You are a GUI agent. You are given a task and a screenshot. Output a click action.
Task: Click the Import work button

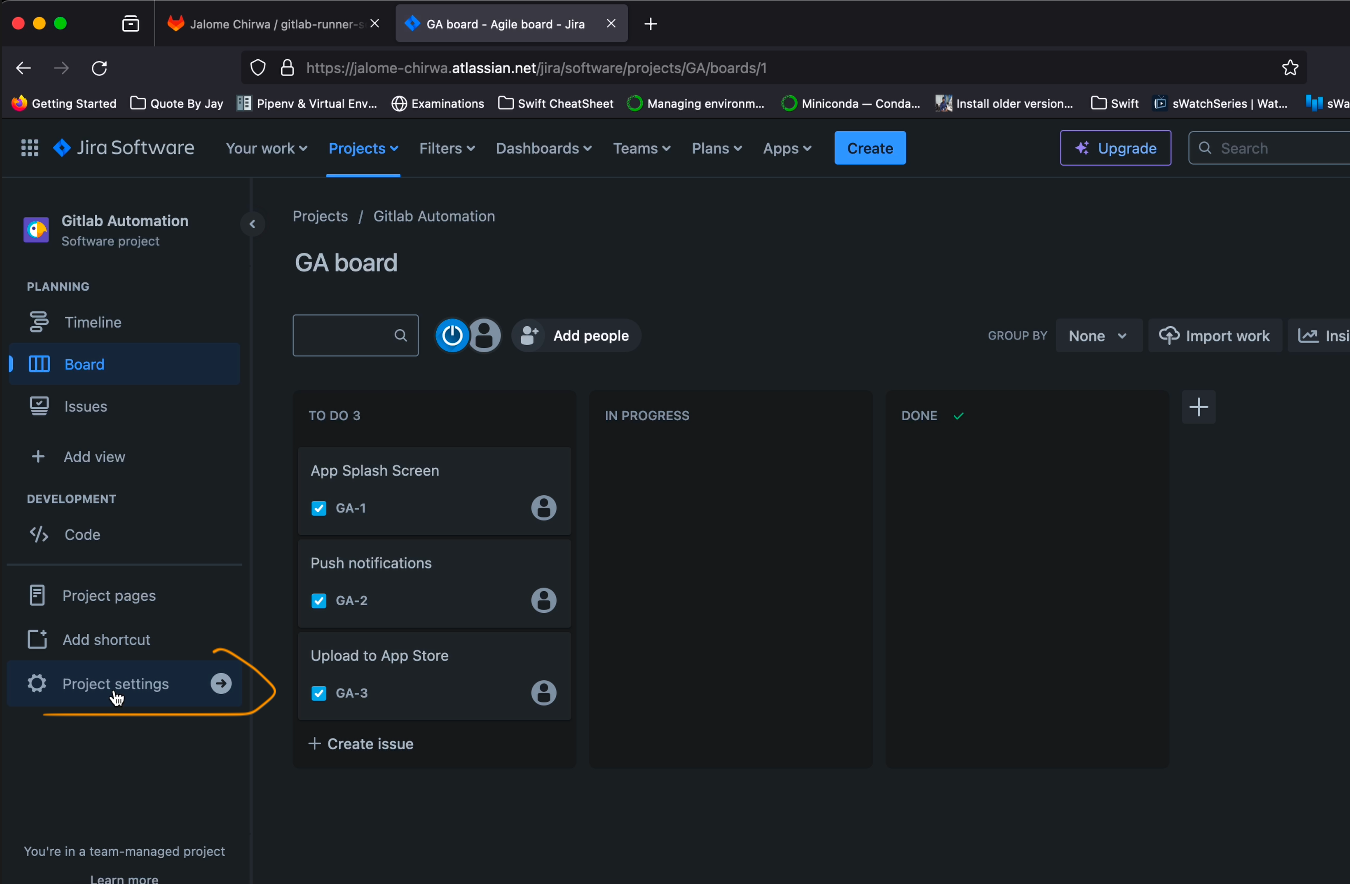point(1214,336)
